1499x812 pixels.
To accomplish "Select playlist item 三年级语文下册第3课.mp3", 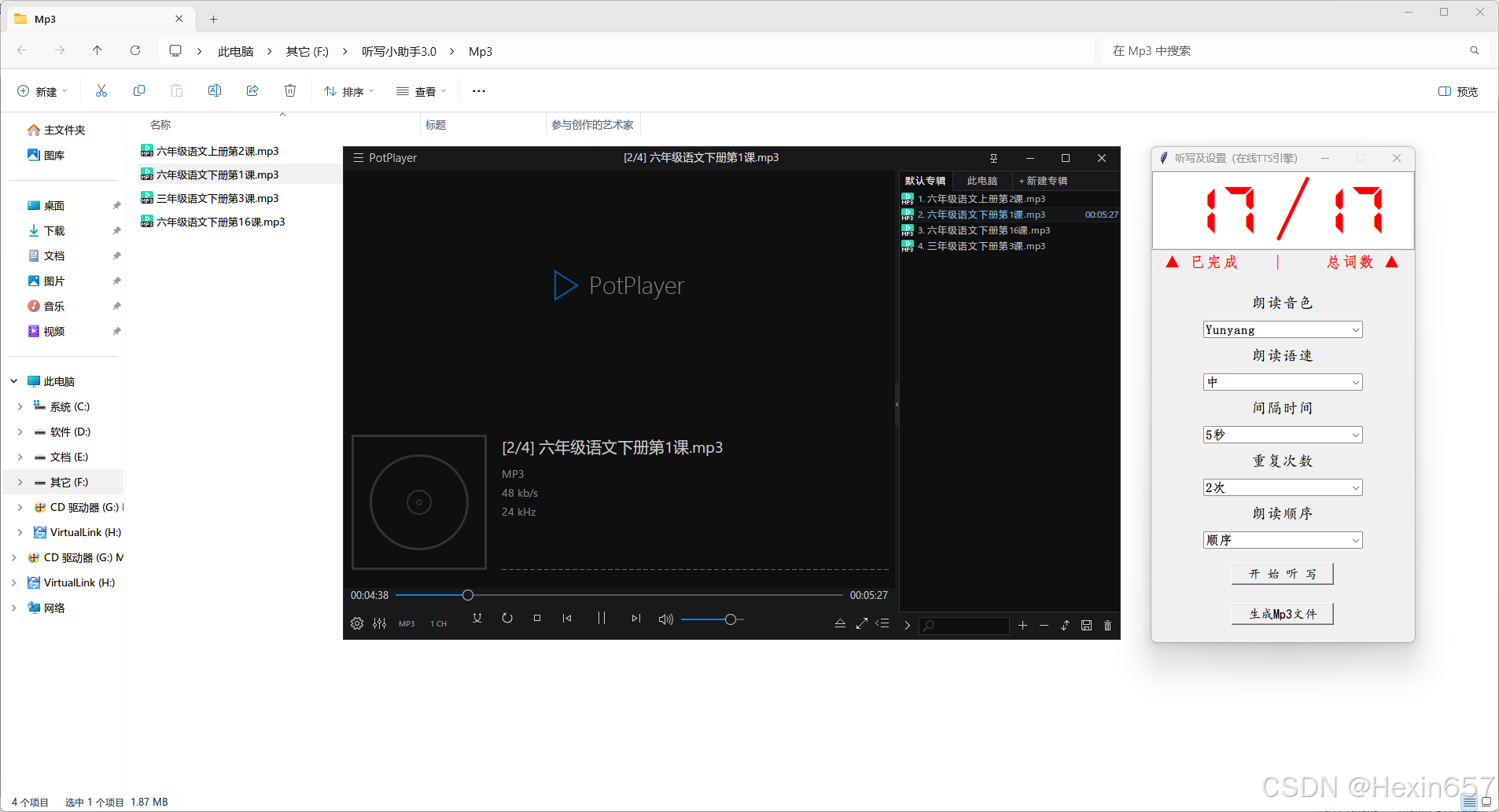I will coord(1010,246).
